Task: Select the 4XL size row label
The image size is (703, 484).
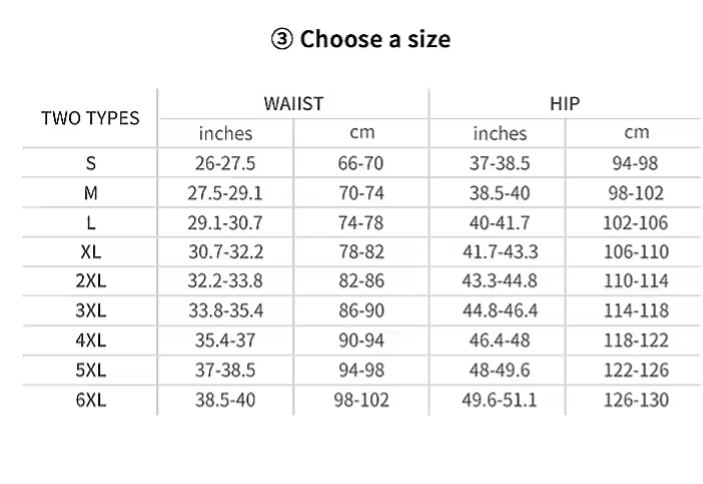Action: pos(90,341)
